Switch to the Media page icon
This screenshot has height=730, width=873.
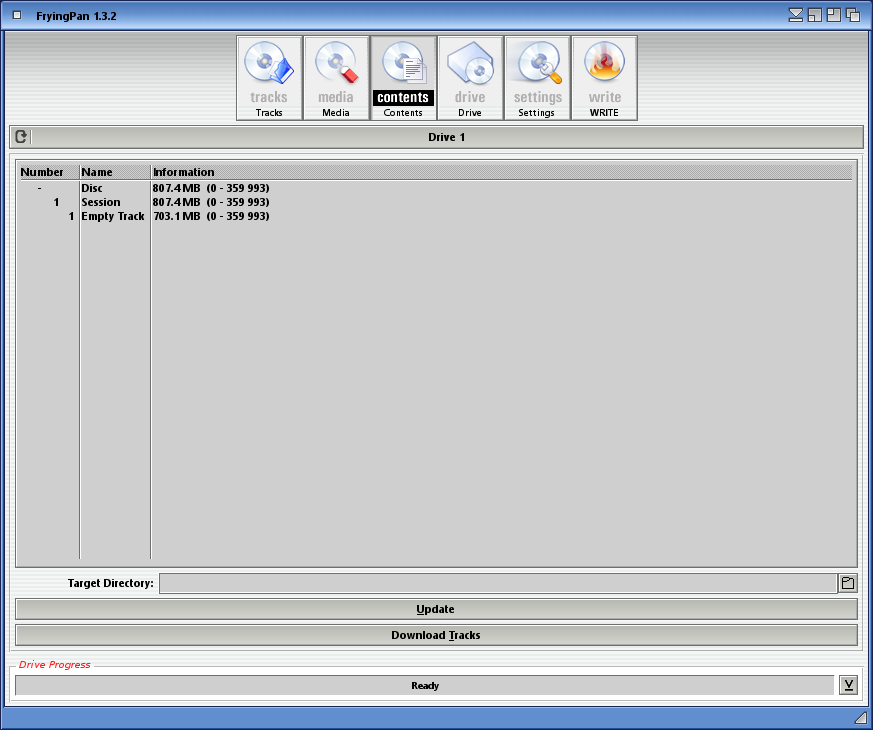pos(336,77)
